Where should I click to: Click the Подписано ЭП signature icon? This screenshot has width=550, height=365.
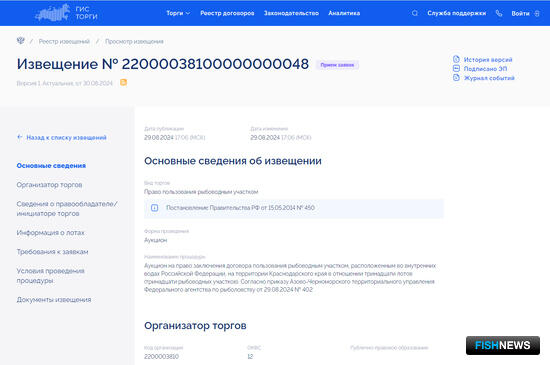point(456,68)
